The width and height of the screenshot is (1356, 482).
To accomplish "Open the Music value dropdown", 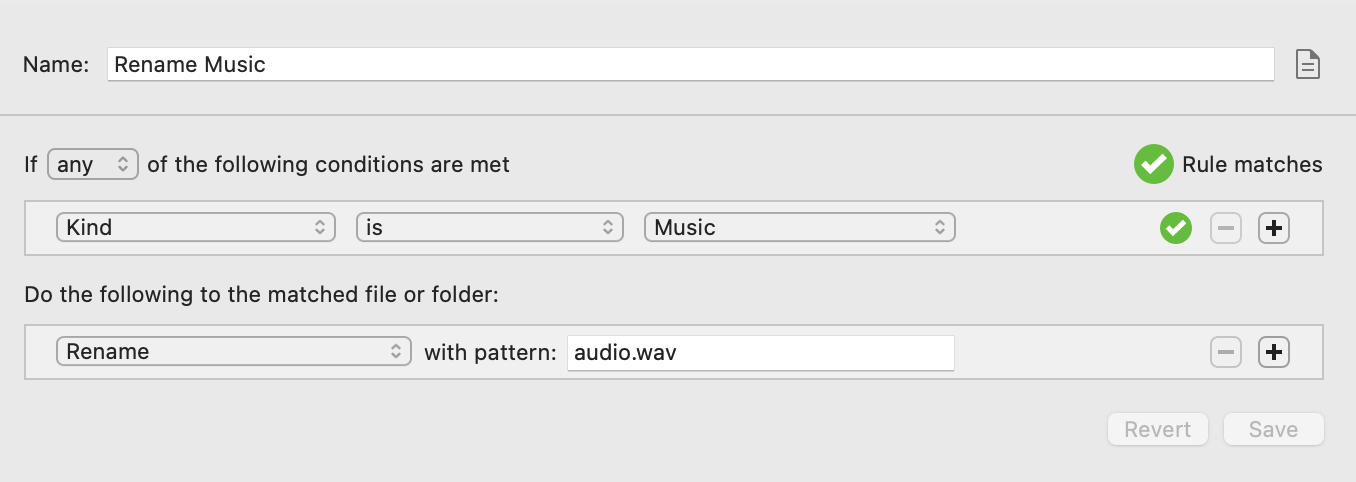I will [800, 227].
